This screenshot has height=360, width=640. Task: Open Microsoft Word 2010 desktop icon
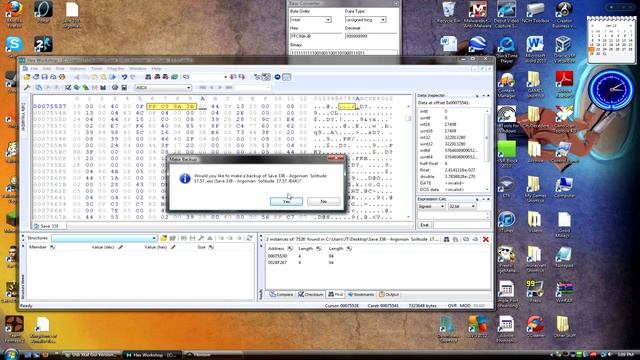[x=535, y=49]
